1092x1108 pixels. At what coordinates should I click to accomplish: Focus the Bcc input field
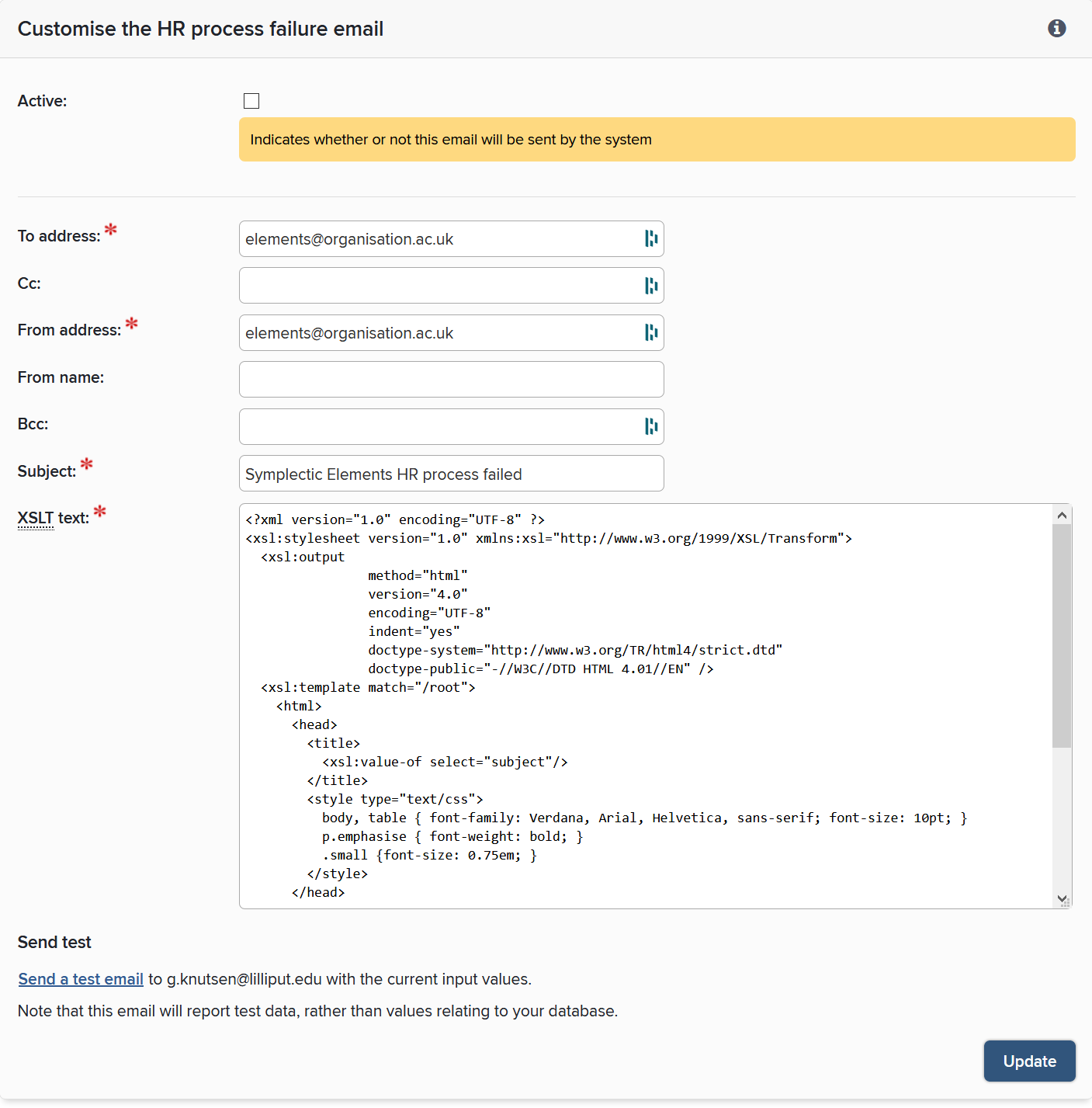click(439, 426)
